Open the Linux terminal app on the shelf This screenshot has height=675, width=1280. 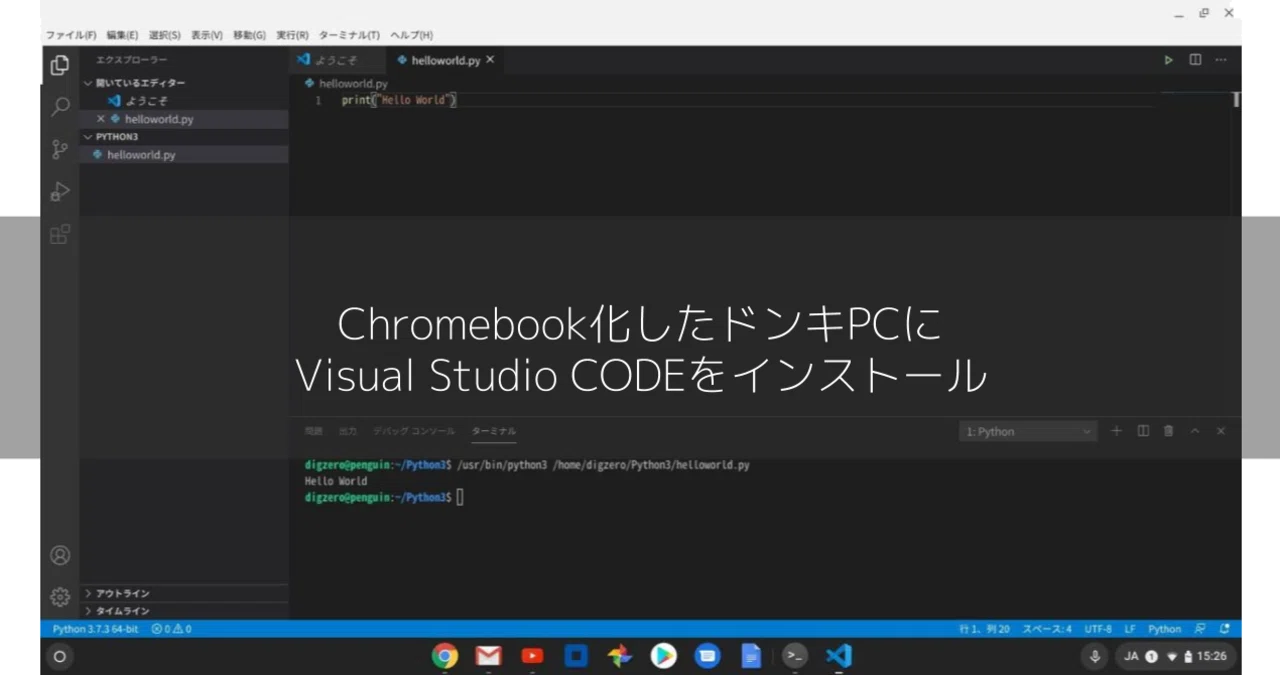coord(795,656)
